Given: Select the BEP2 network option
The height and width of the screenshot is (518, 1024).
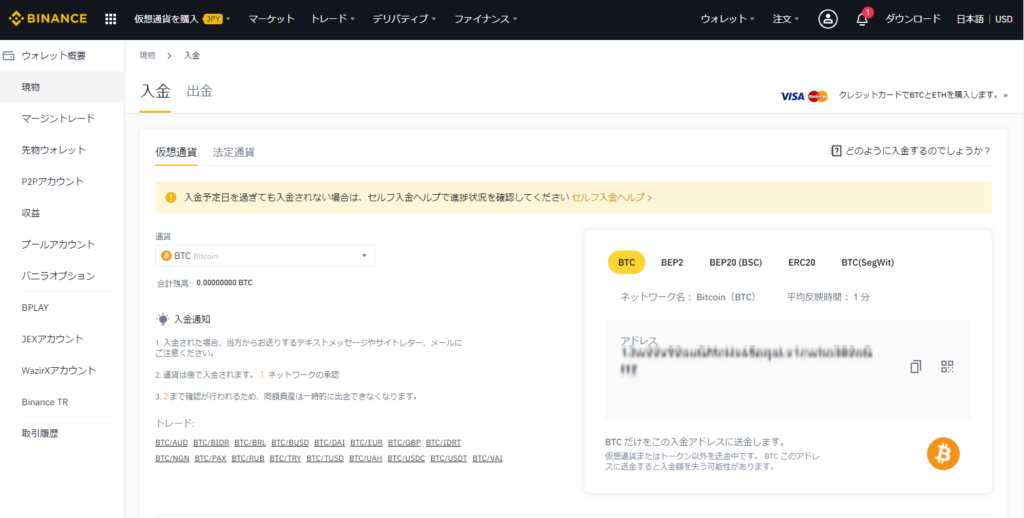Looking at the screenshot, I should click(x=672, y=262).
